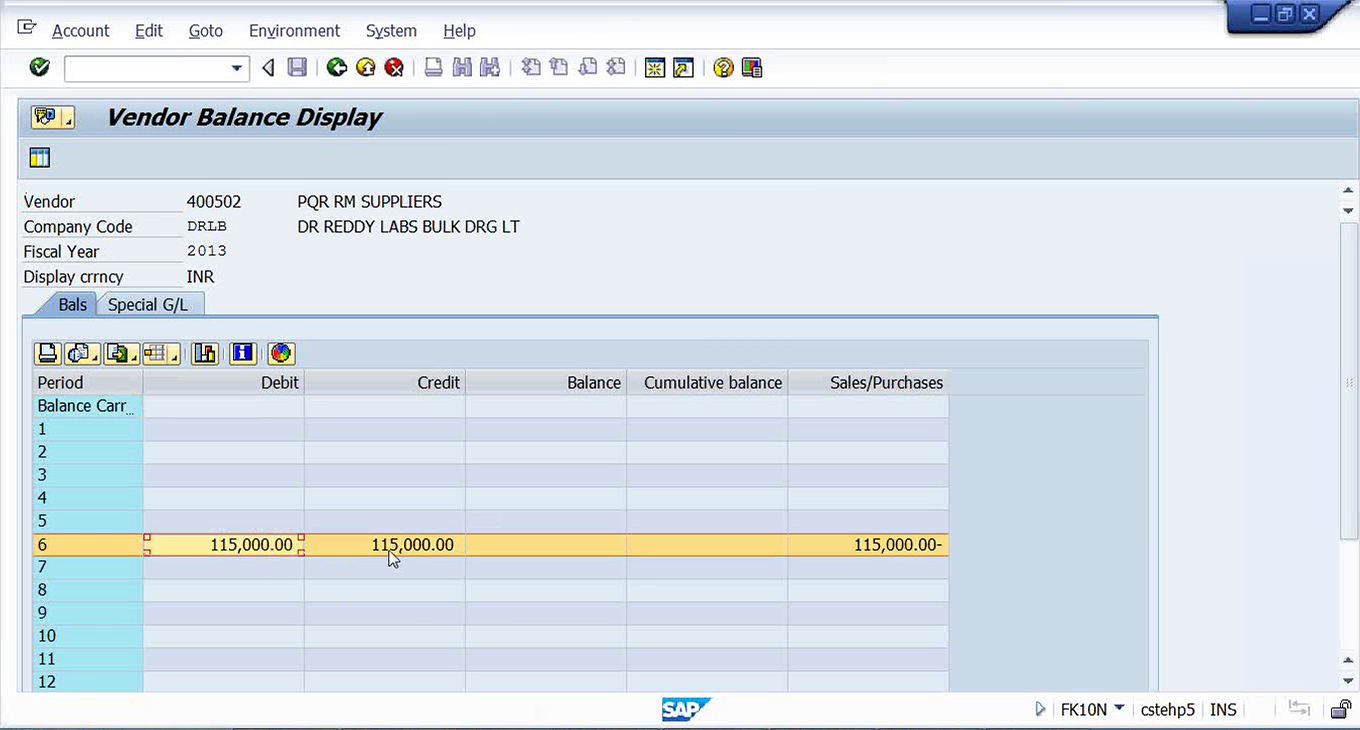Click the Balance column header

(x=546, y=382)
